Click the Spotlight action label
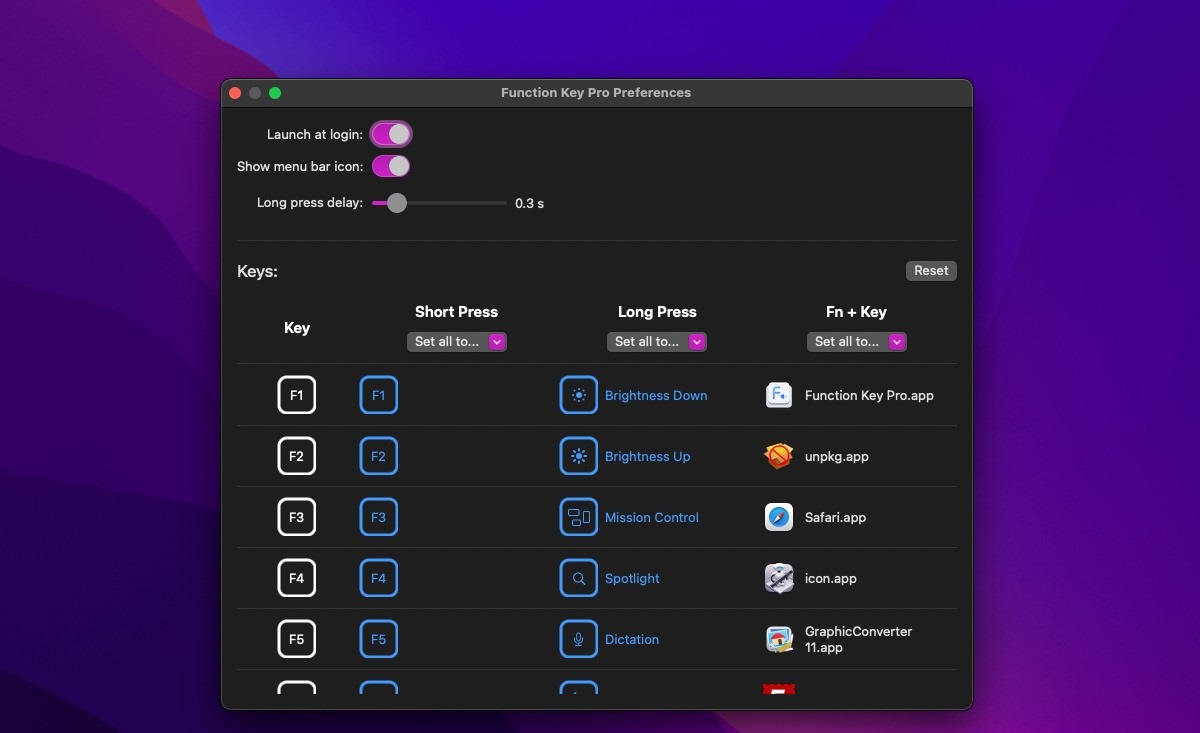Image resolution: width=1200 pixels, height=733 pixels. click(632, 578)
